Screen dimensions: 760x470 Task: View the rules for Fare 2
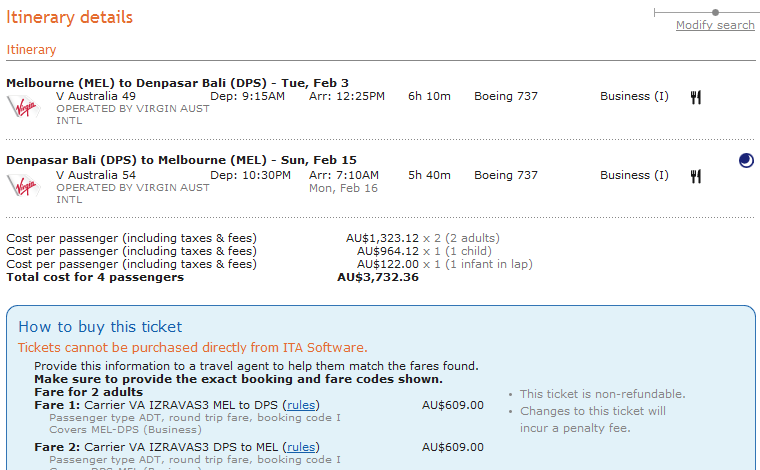[301, 447]
